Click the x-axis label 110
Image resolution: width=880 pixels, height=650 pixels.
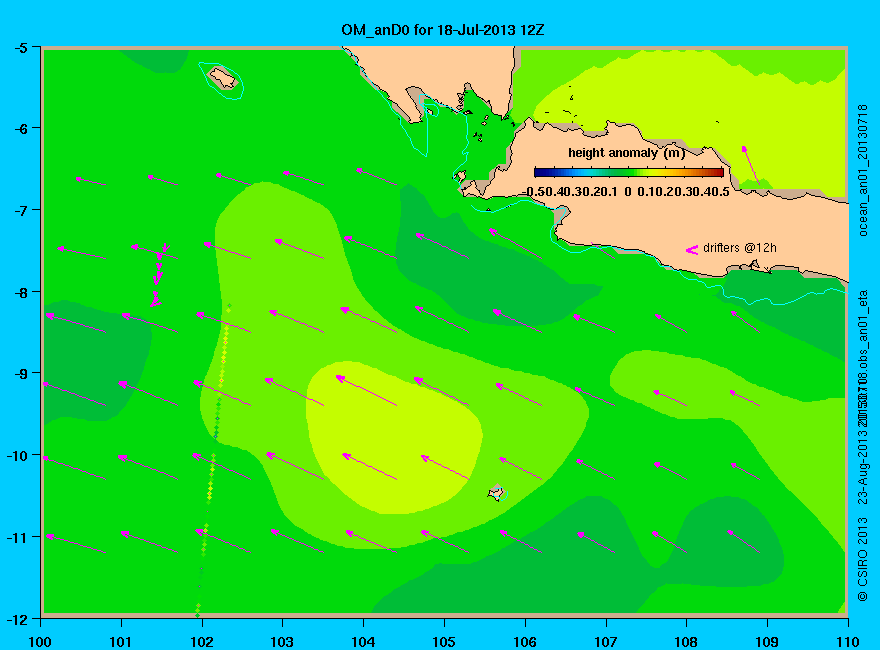847,641
